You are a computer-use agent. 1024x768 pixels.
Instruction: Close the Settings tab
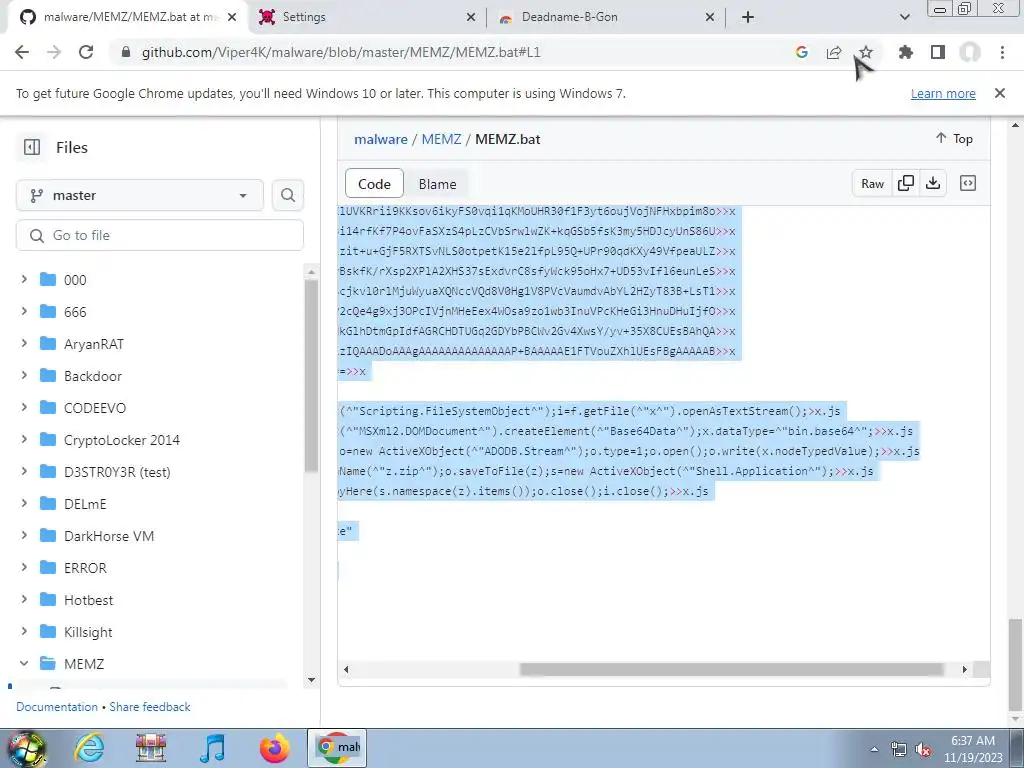tap(471, 17)
